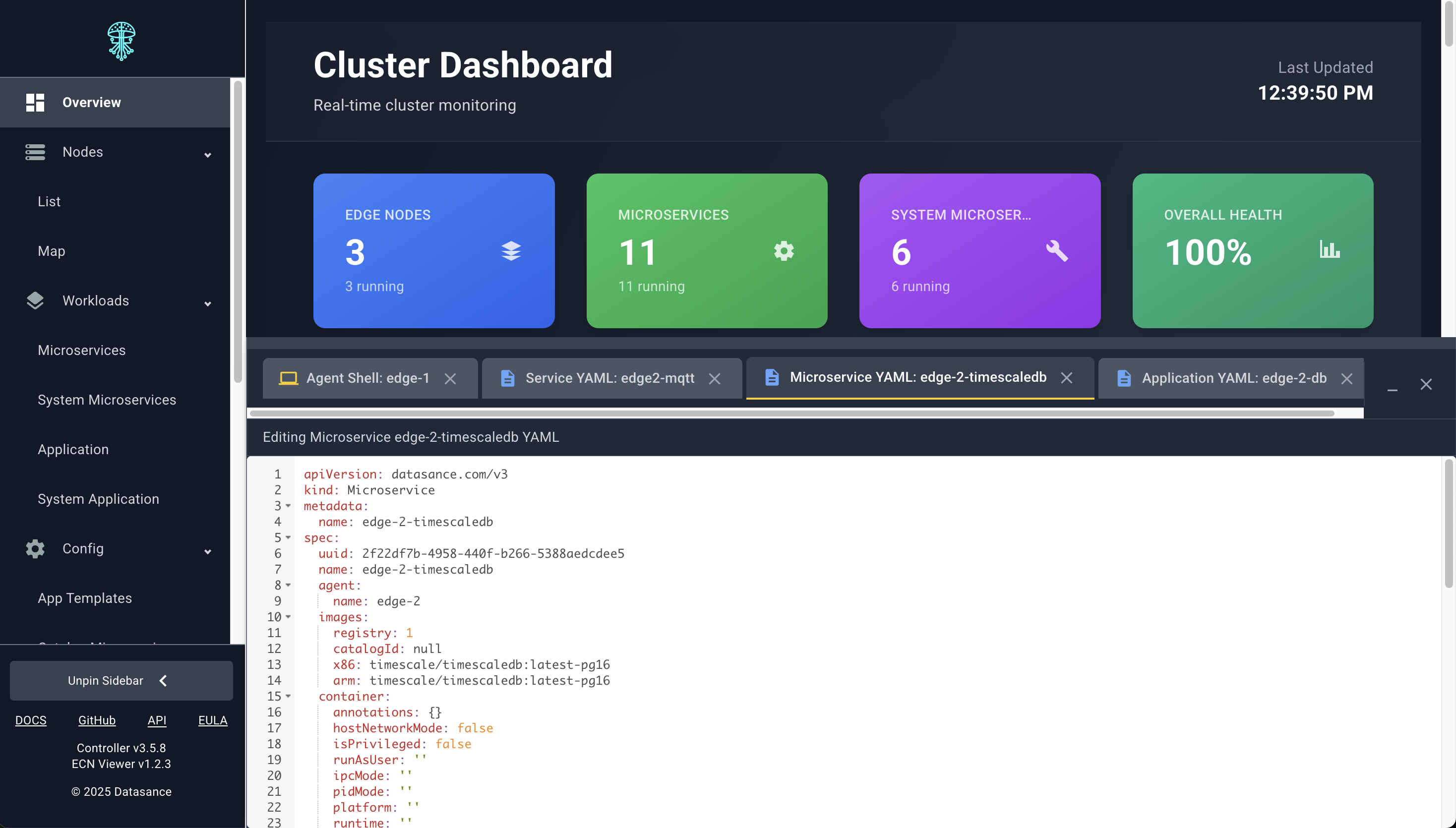Fold the container block on line 15
The height and width of the screenshot is (828, 1456).
pos(288,696)
